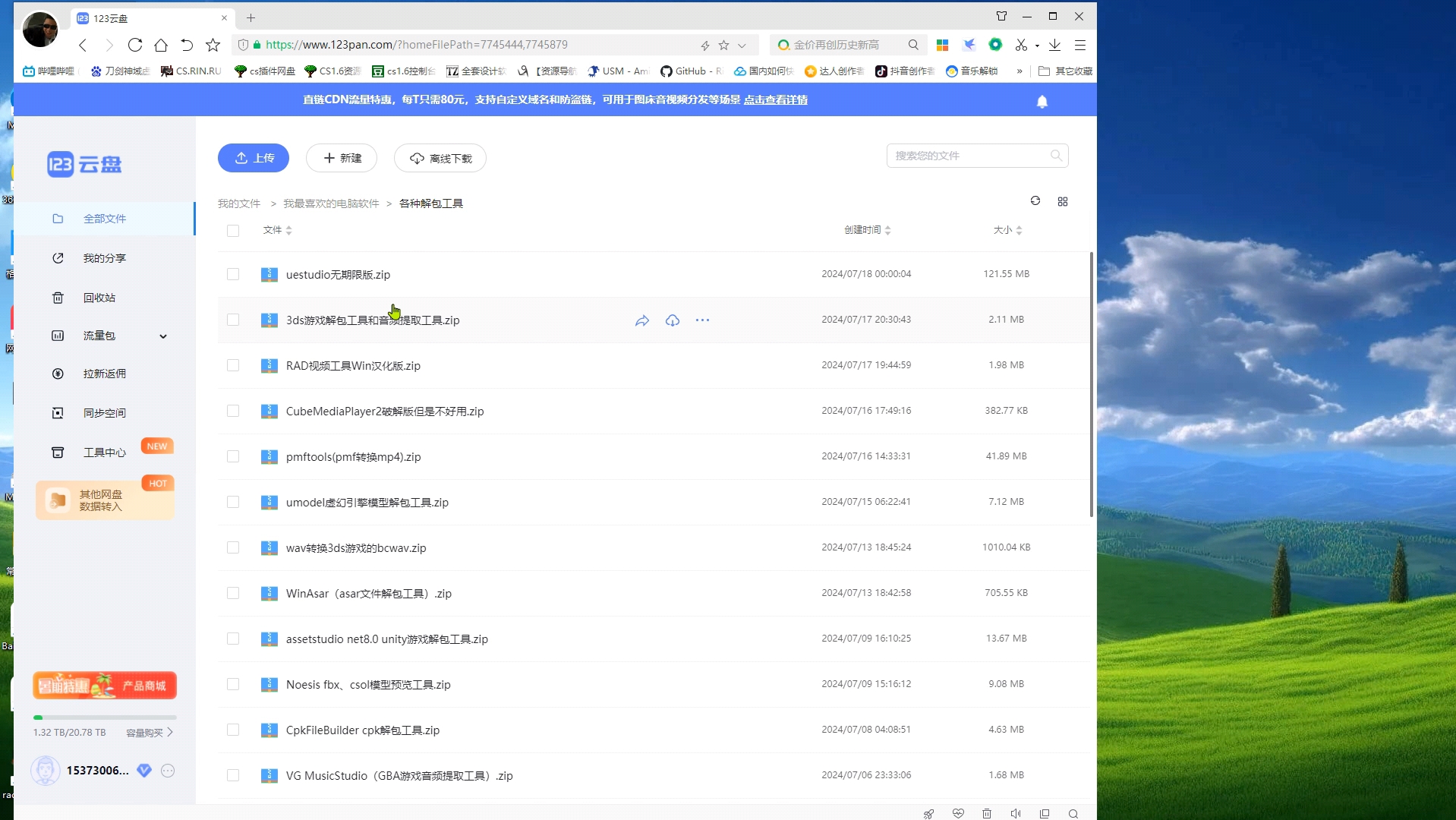Click the refresh icon above the file list
This screenshot has height=820, width=1456.
[x=1035, y=200]
